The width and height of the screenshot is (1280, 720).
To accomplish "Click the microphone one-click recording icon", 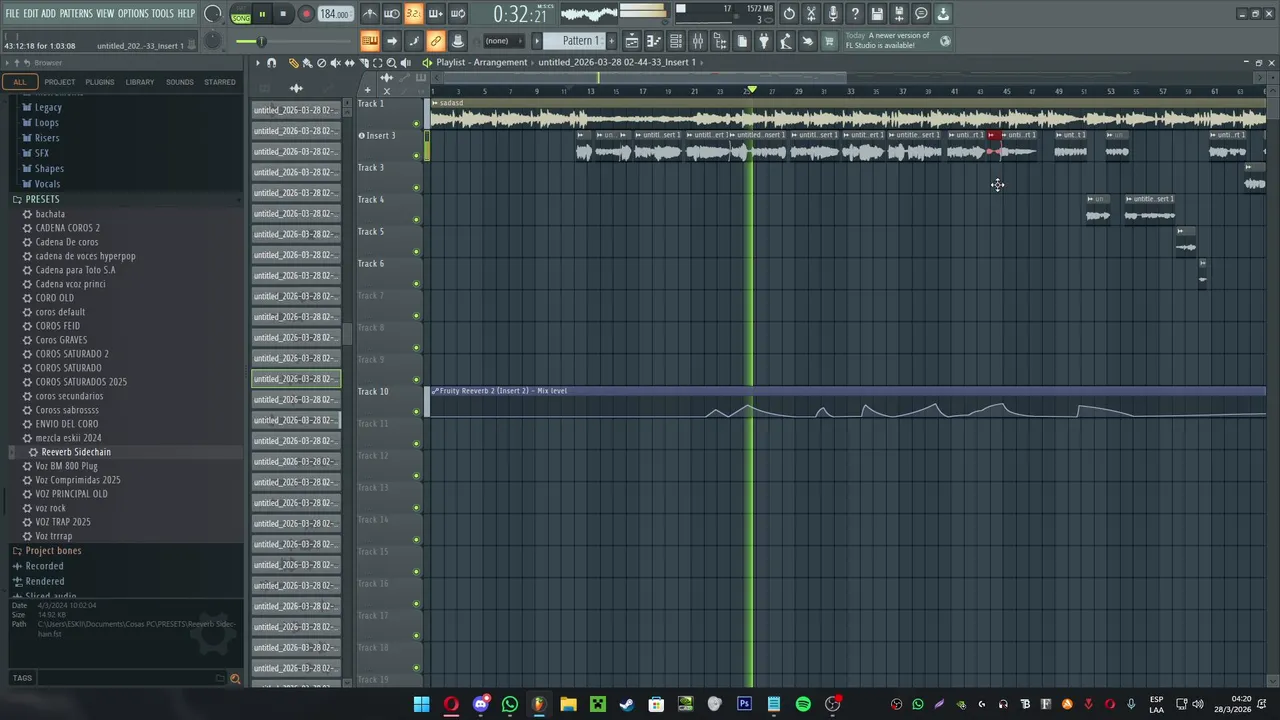I will pyautogui.click(x=833, y=14).
